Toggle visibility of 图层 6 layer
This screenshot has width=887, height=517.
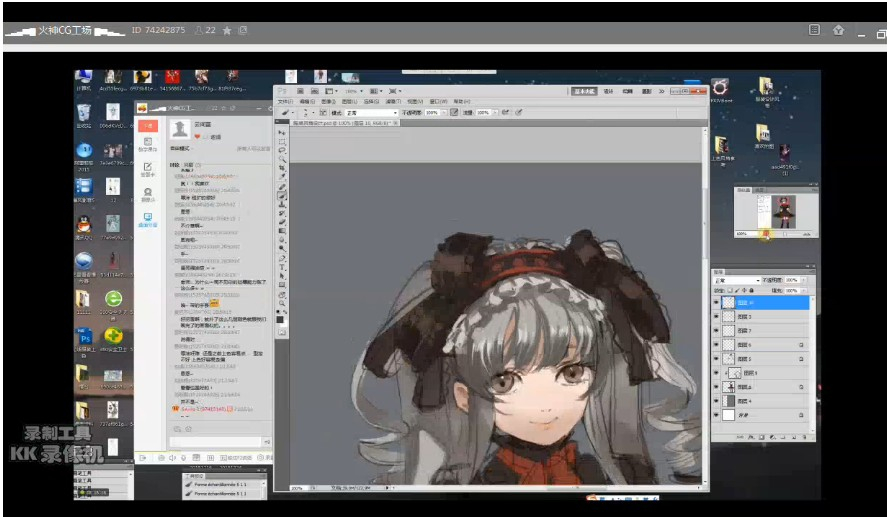click(716, 344)
